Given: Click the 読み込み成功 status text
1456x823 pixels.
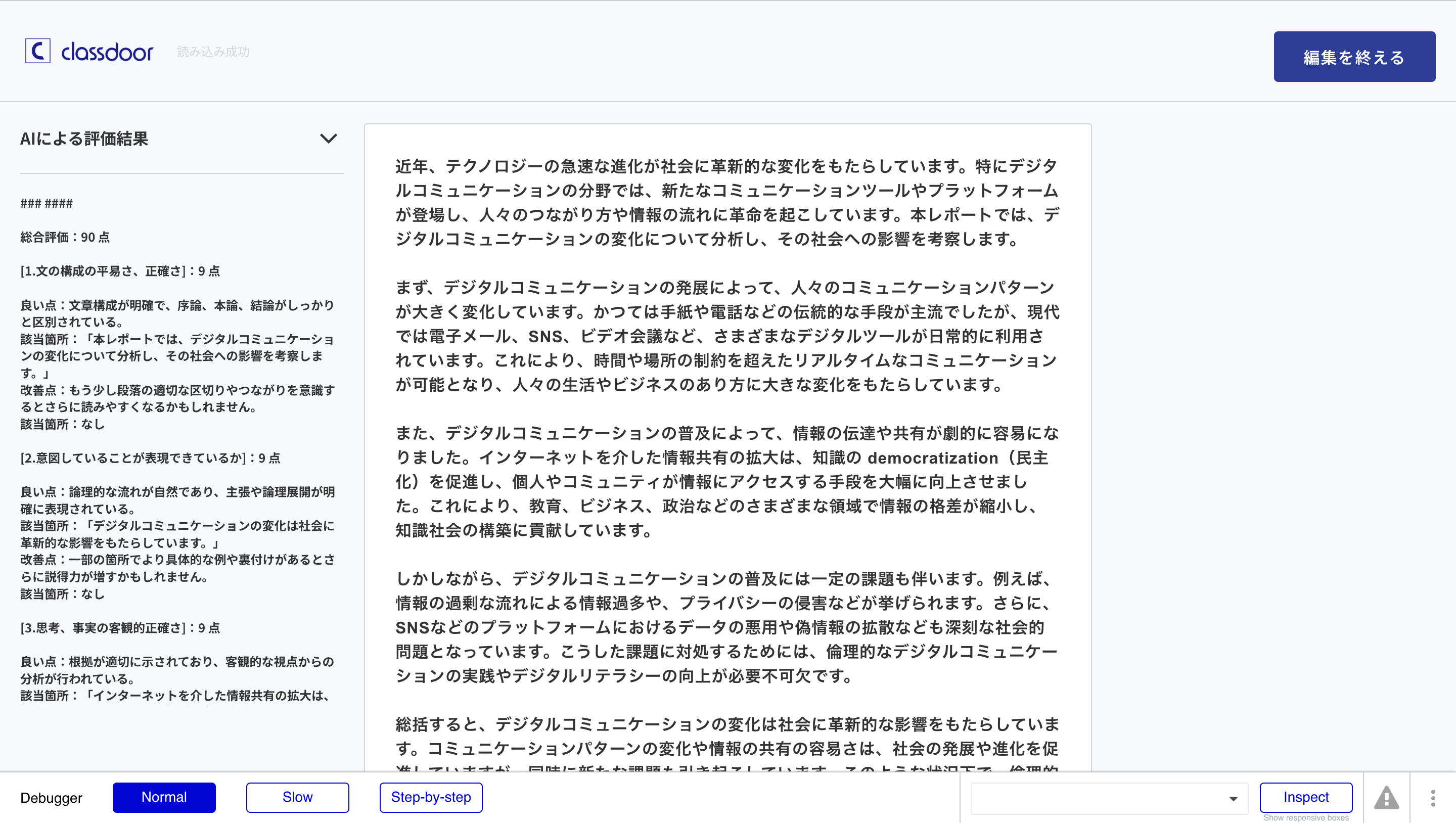Looking at the screenshot, I should [x=213, y=52].
